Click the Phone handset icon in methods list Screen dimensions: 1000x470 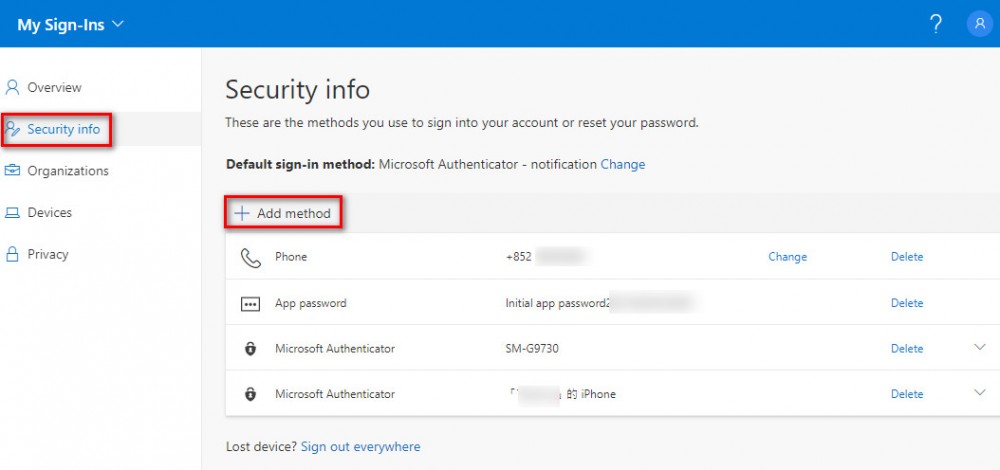pyautogui.click(x=251, y=257)
